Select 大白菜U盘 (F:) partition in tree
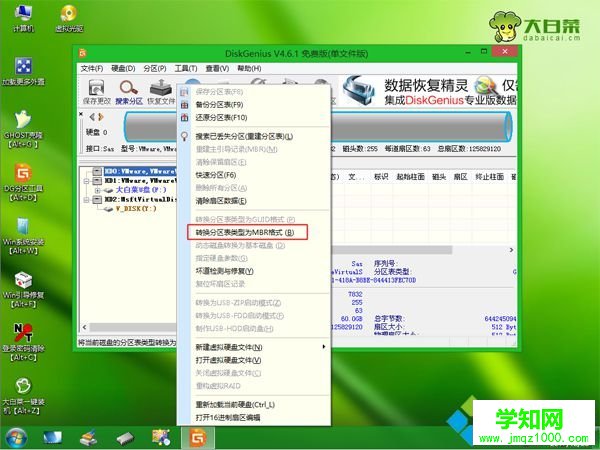This screenshot has width=600, height=450. (x=141, y=190)
